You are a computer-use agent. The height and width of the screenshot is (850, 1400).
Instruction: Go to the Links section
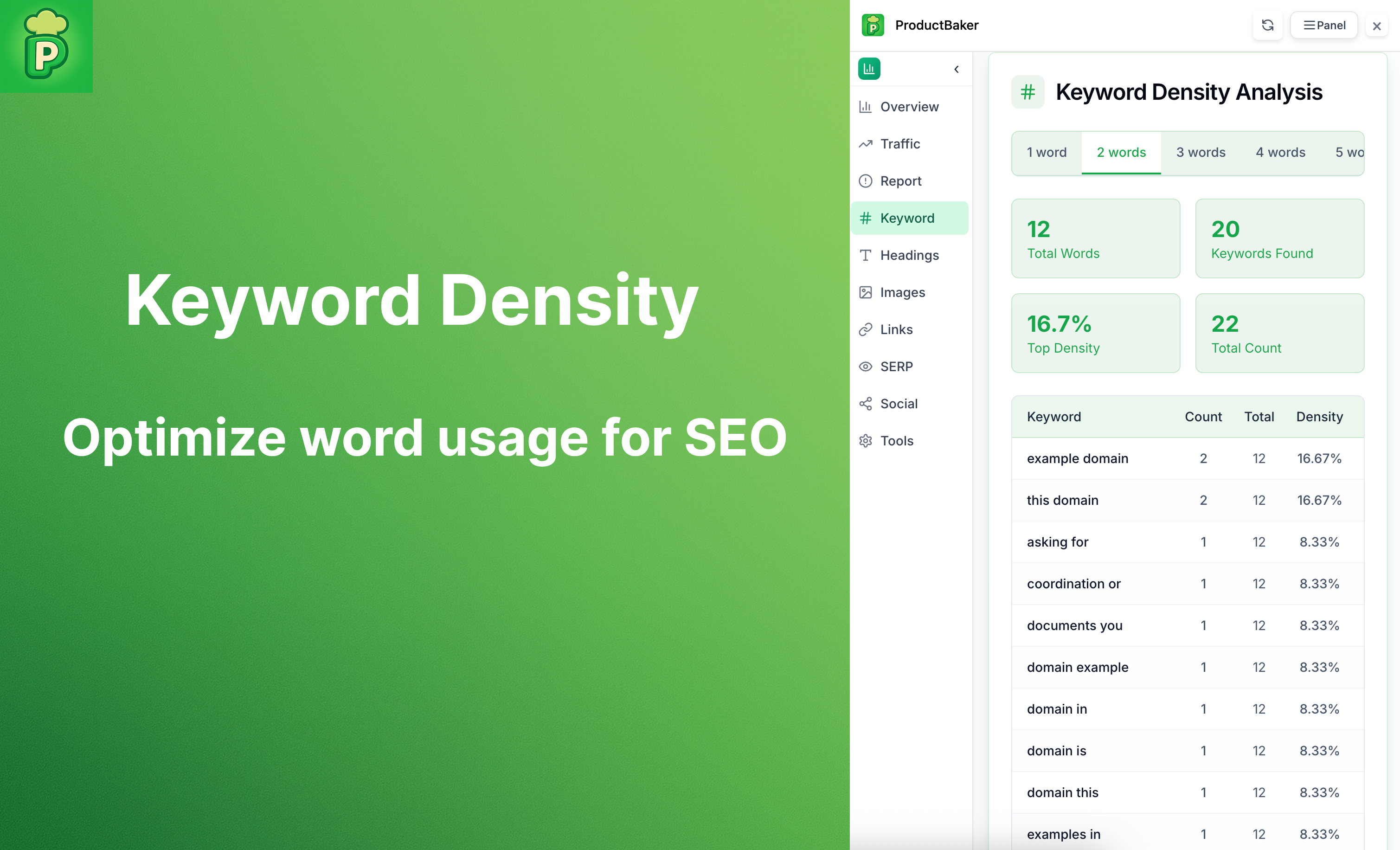(910, 329)
